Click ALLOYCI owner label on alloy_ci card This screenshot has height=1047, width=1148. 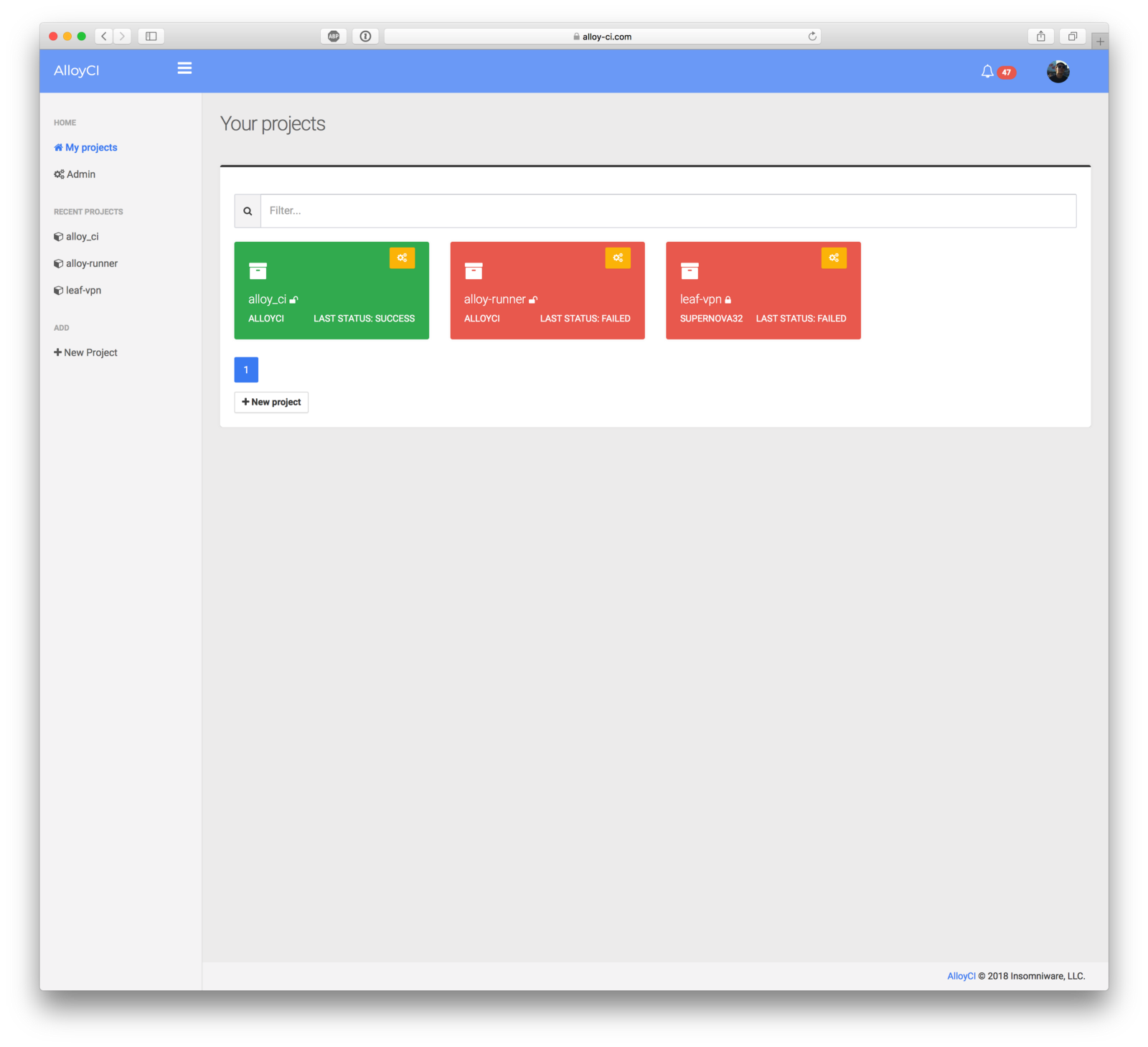(266, 319)
